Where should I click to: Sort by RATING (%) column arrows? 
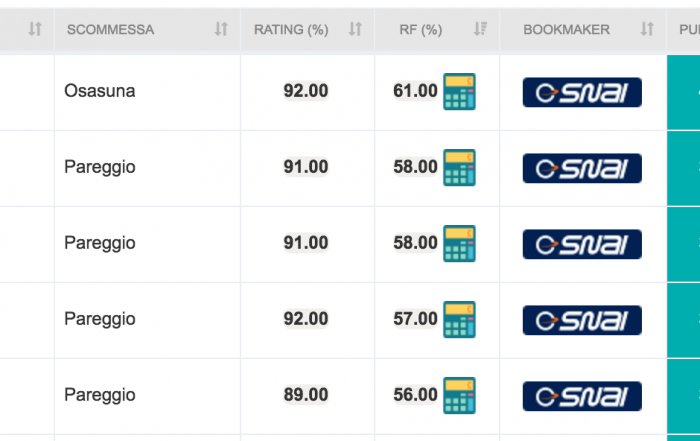[x=355, y=29]
